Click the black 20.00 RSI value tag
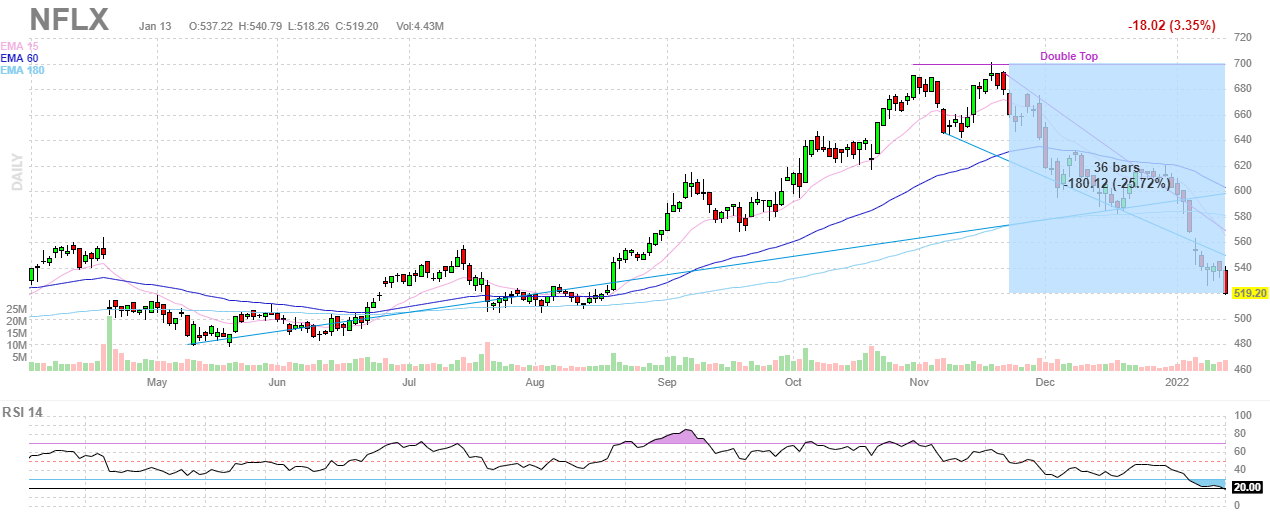This screenshot has height=521, width=1270. coord(1249,487)
